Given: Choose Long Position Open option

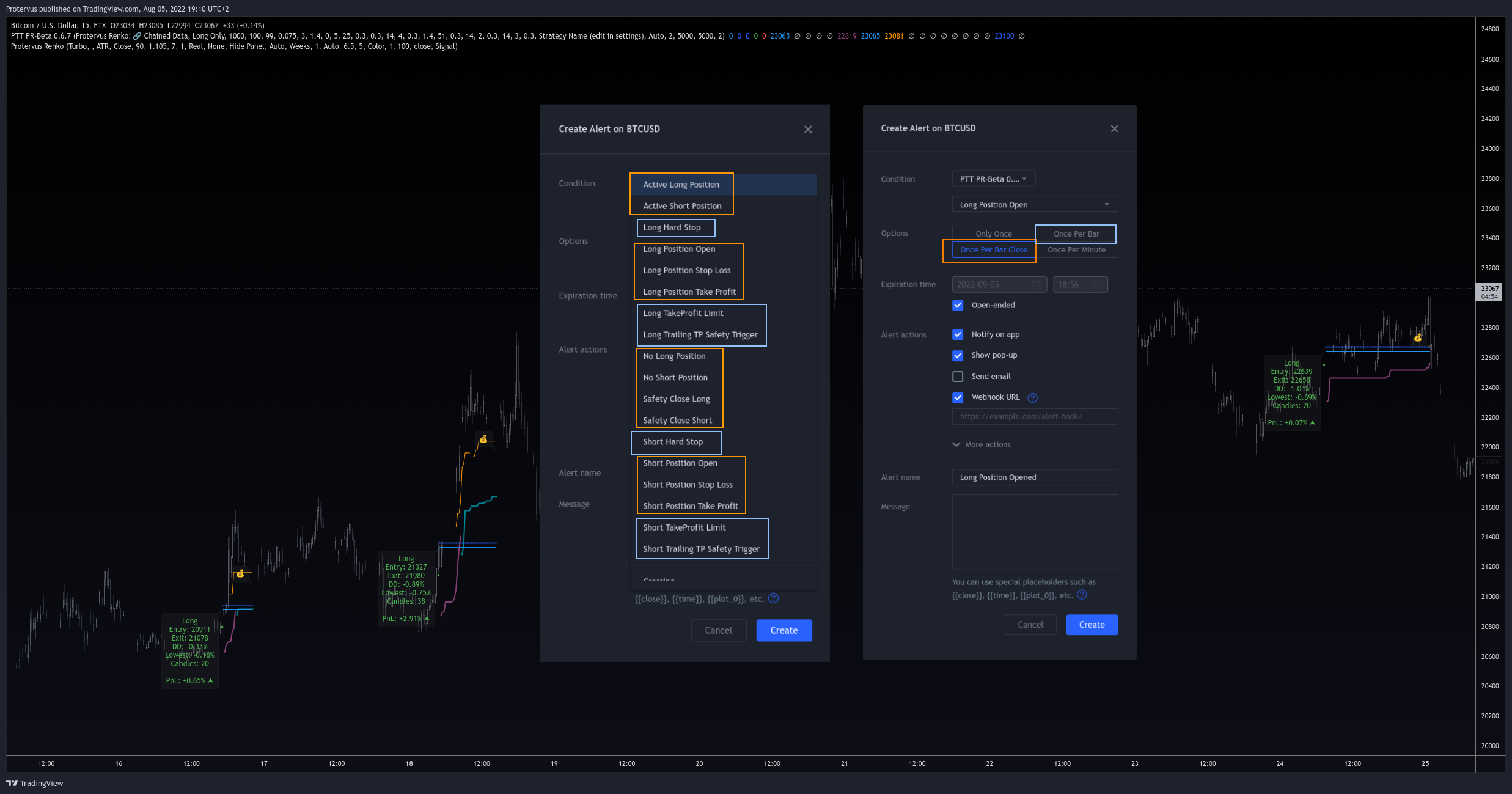Looking at the screenshot, I should 724,249.
